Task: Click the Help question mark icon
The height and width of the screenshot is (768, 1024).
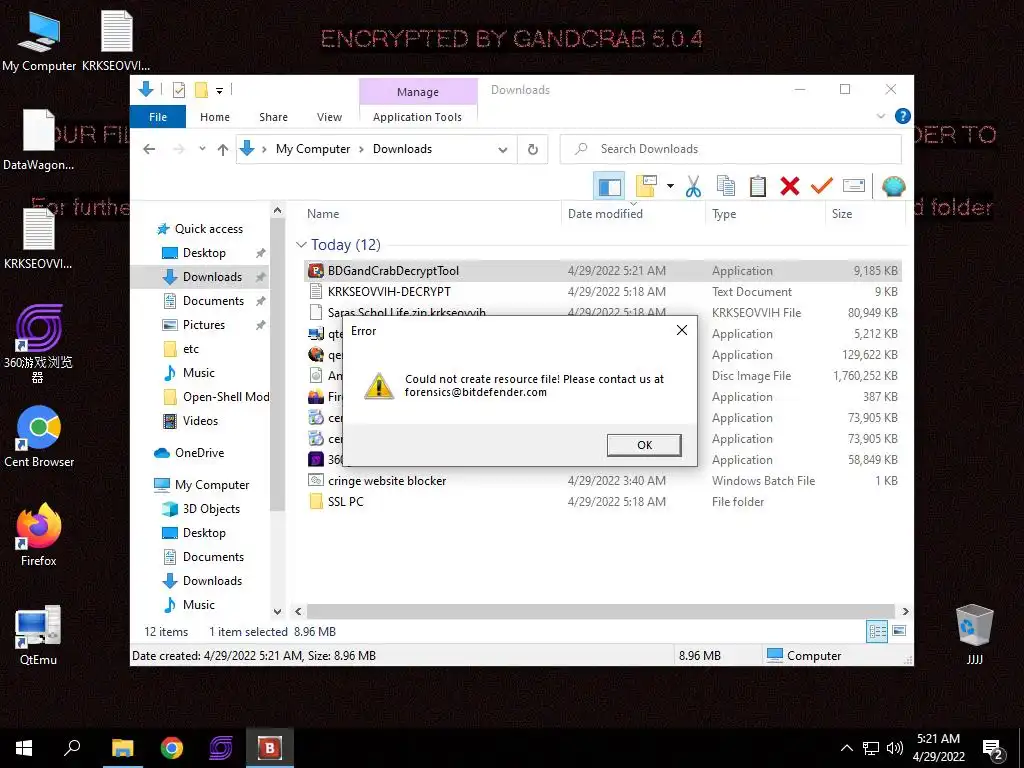Action: tap(903, 116)
